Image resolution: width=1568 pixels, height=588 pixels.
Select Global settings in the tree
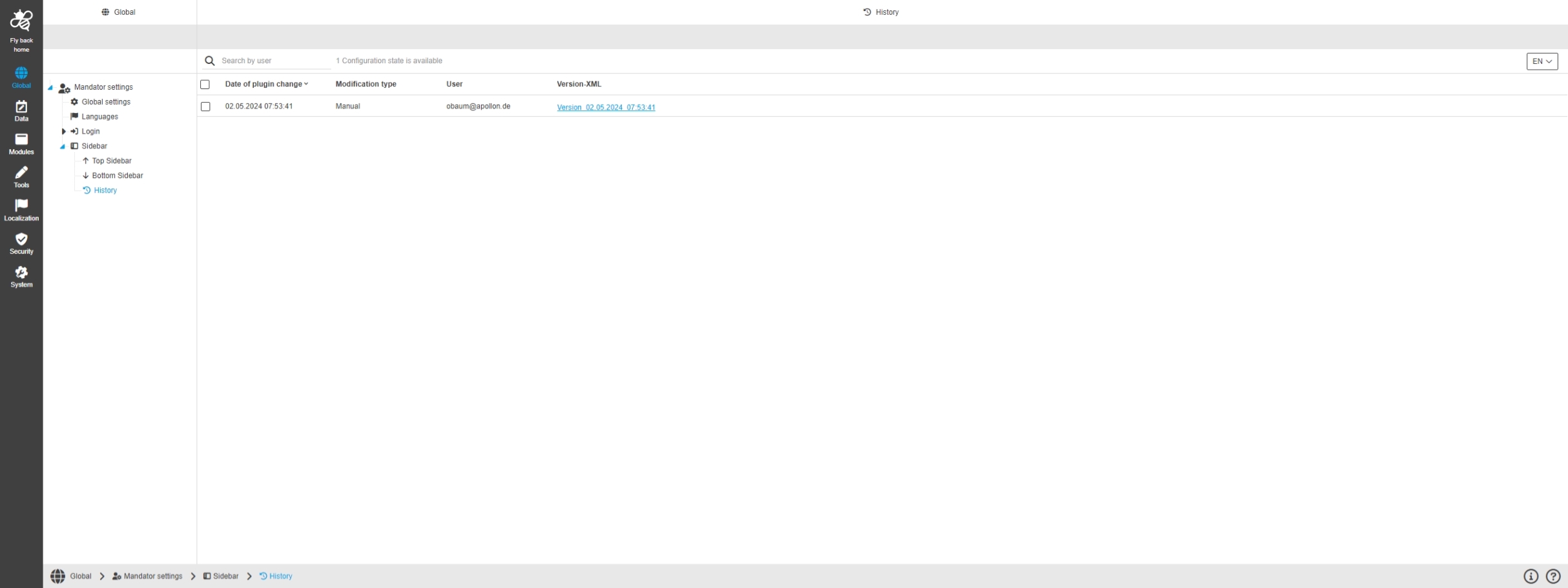pyautogui.click(x=106, y=102)
